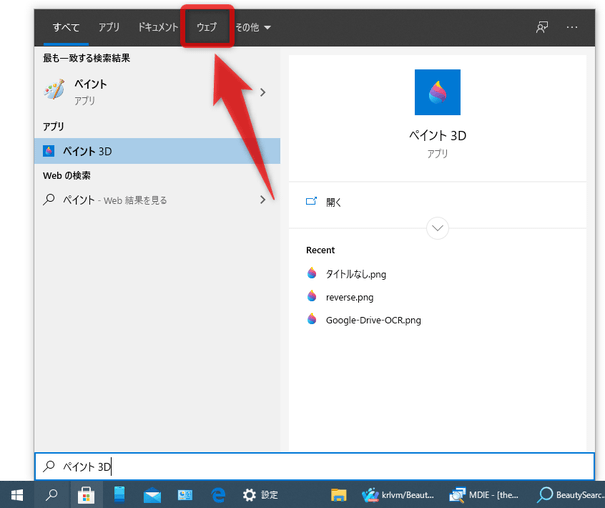Open recent file タイトルなし.png
This screenshot has width=605, height=508.
tap(355, 274)
